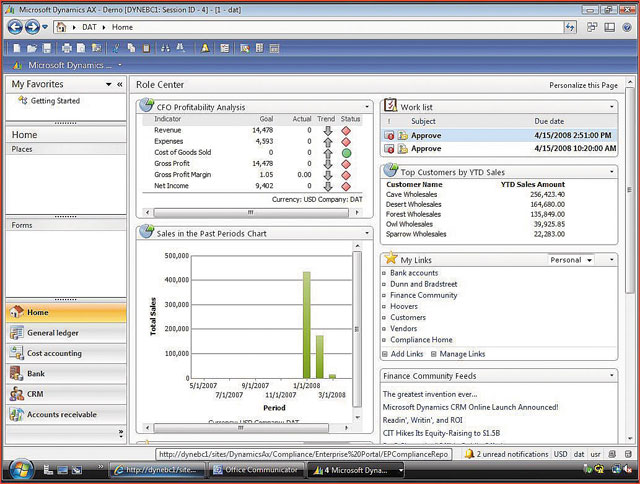The image size is (640, 484).
Task: Click Add Links in My Links
Action: coord(407,354)
